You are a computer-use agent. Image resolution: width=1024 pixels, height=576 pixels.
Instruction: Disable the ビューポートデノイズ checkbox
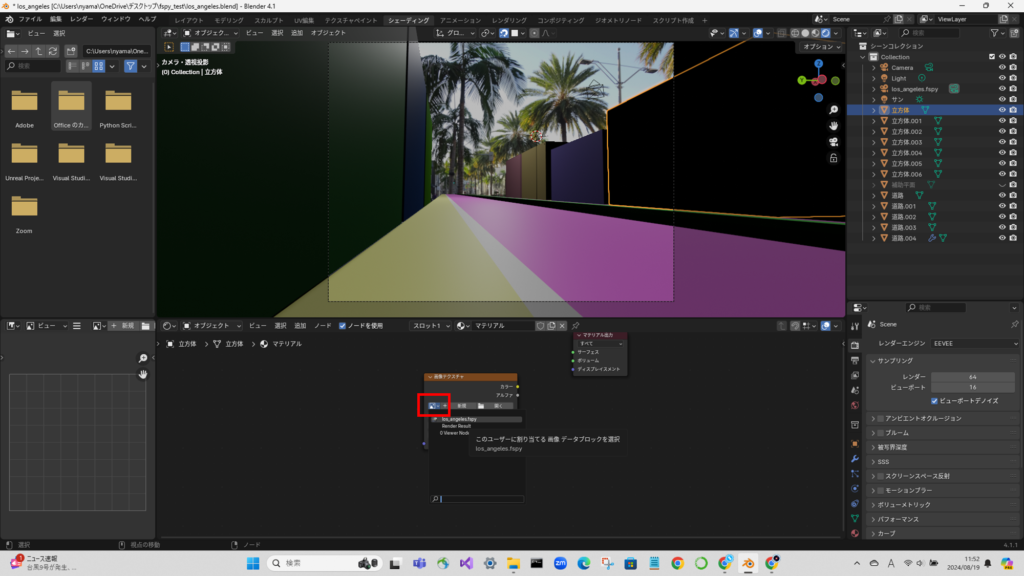tap(934, 400)
